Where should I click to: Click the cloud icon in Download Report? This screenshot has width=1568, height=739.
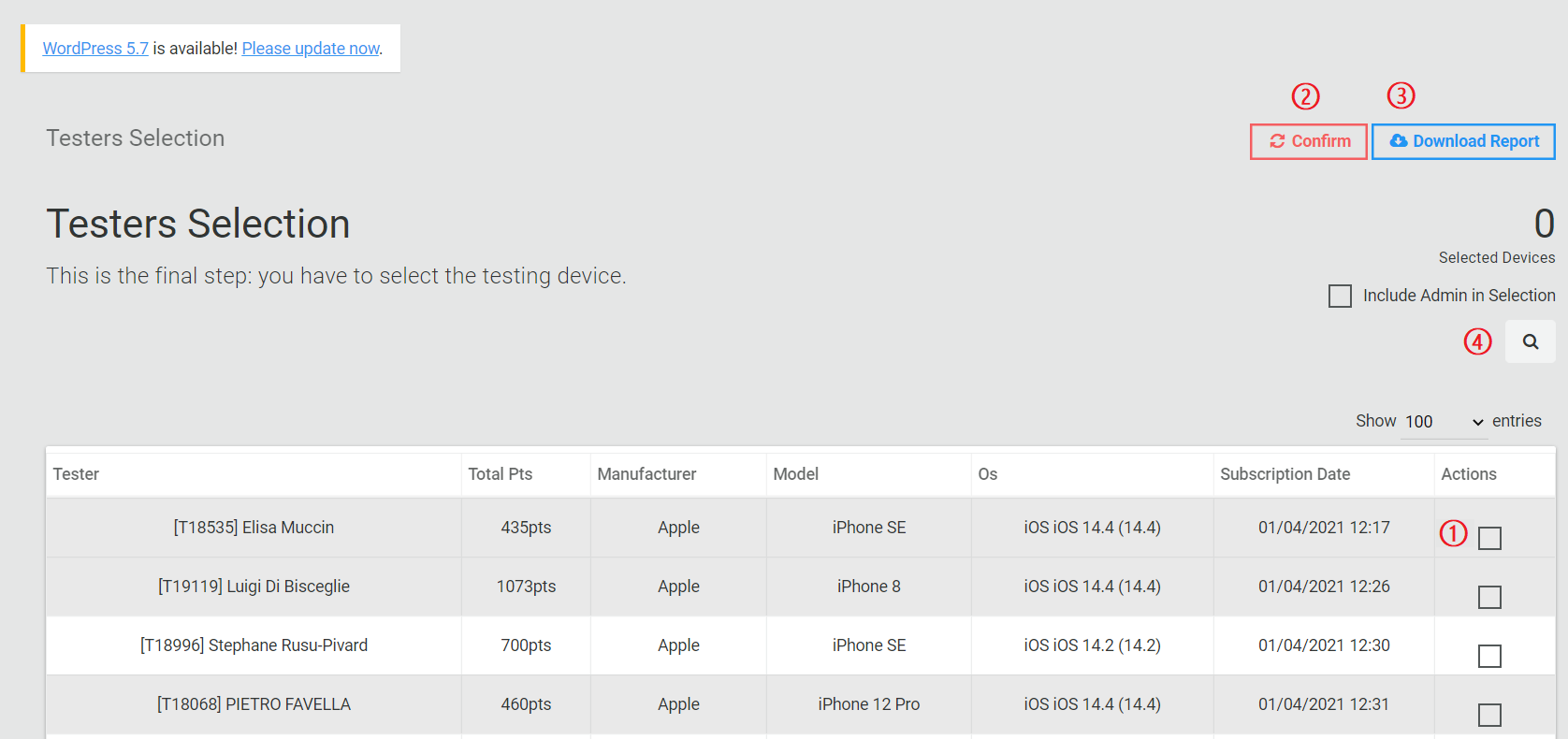click(1399, 140)
